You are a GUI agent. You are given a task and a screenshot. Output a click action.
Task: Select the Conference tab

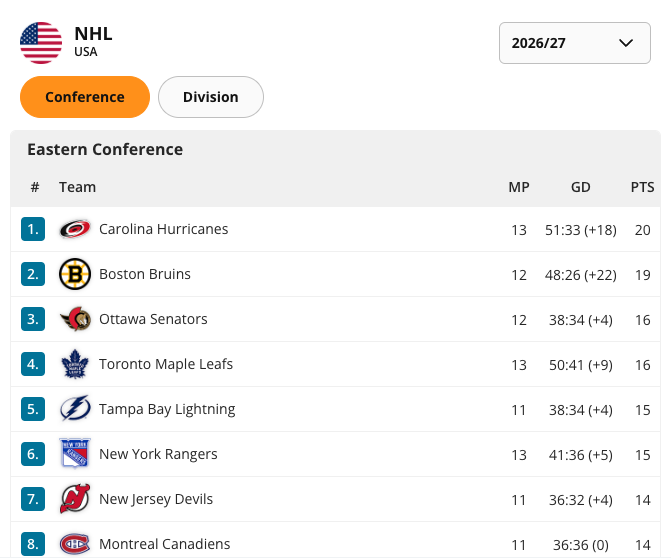[85, 97]
